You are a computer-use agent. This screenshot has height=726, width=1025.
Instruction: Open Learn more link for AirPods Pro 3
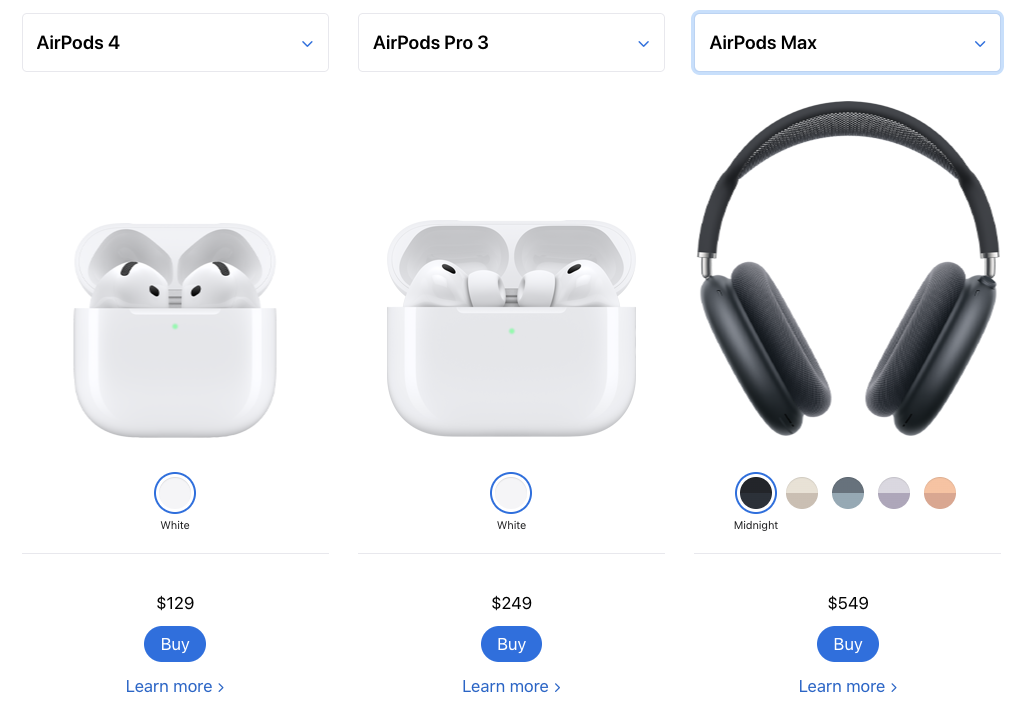511,687
